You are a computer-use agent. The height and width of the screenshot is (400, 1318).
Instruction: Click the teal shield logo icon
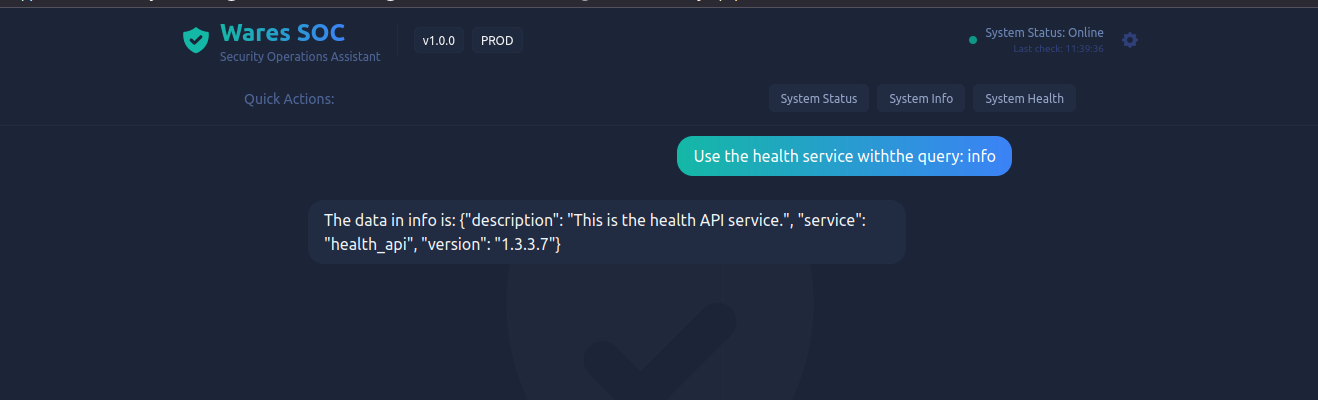[x=195, y=40]
